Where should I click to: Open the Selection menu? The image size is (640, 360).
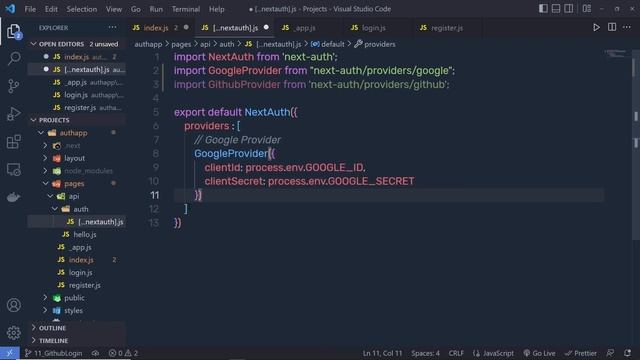(x=82, y=9)
